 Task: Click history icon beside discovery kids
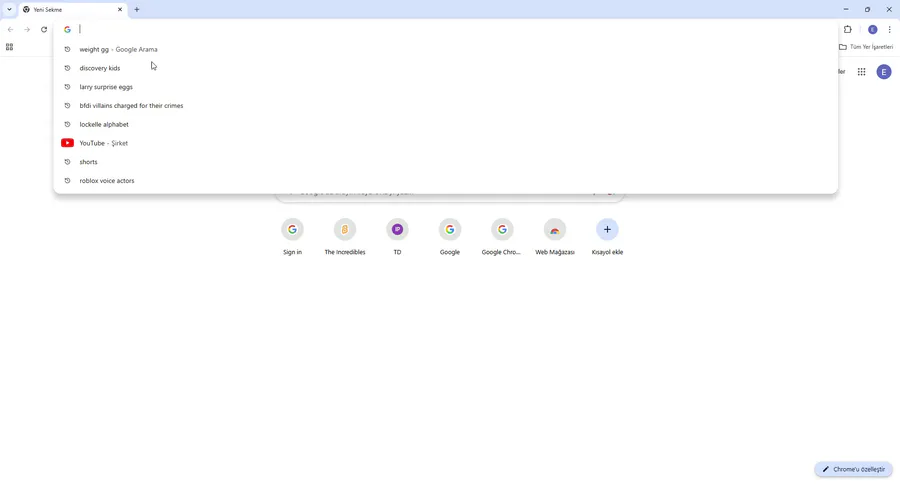click(67, 68)
